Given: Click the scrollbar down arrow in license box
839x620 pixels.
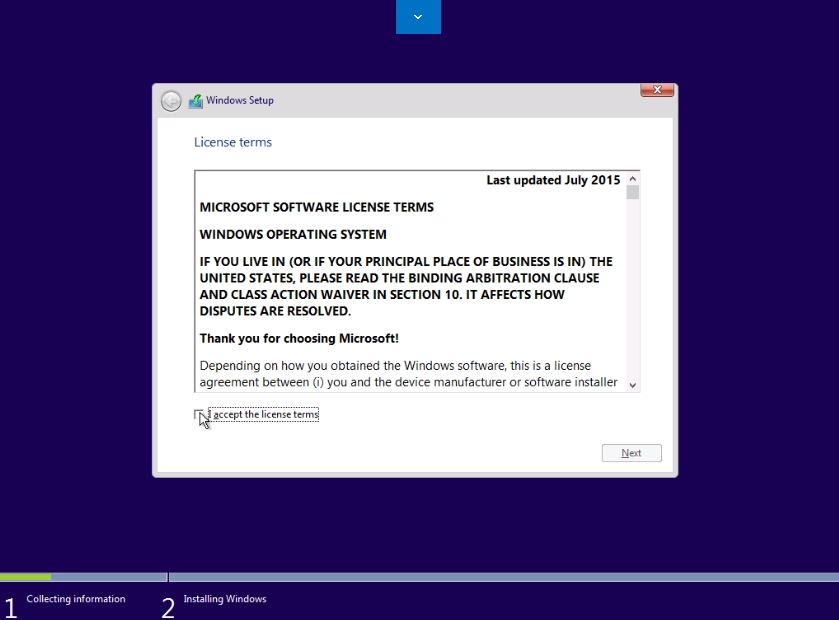Looking at the screenshot, I should click(x=633, y=384).
